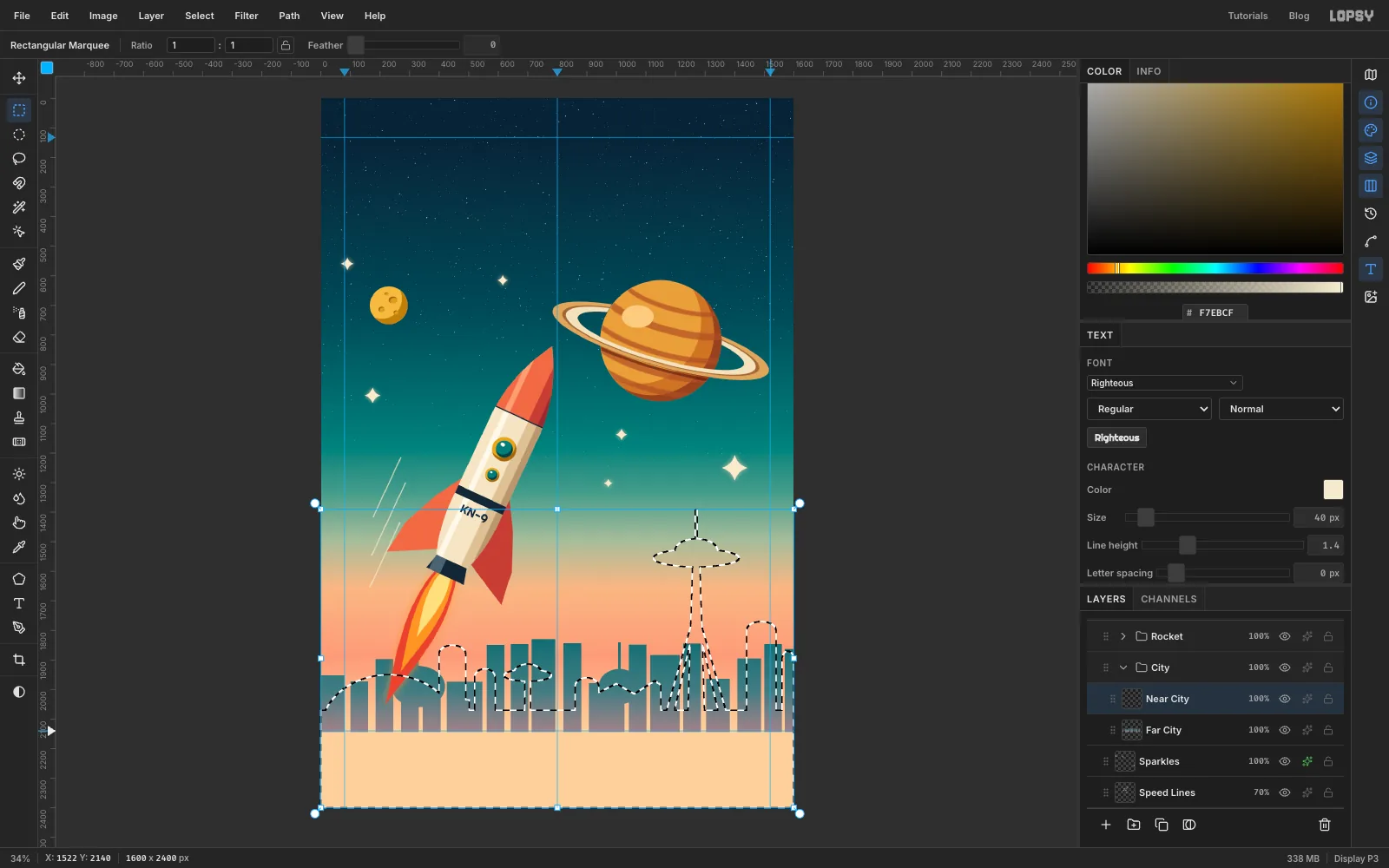The height and width of the screenshot is (868, 1389).
Task: Click the font Size value field
Action: tap(1319, 517)
